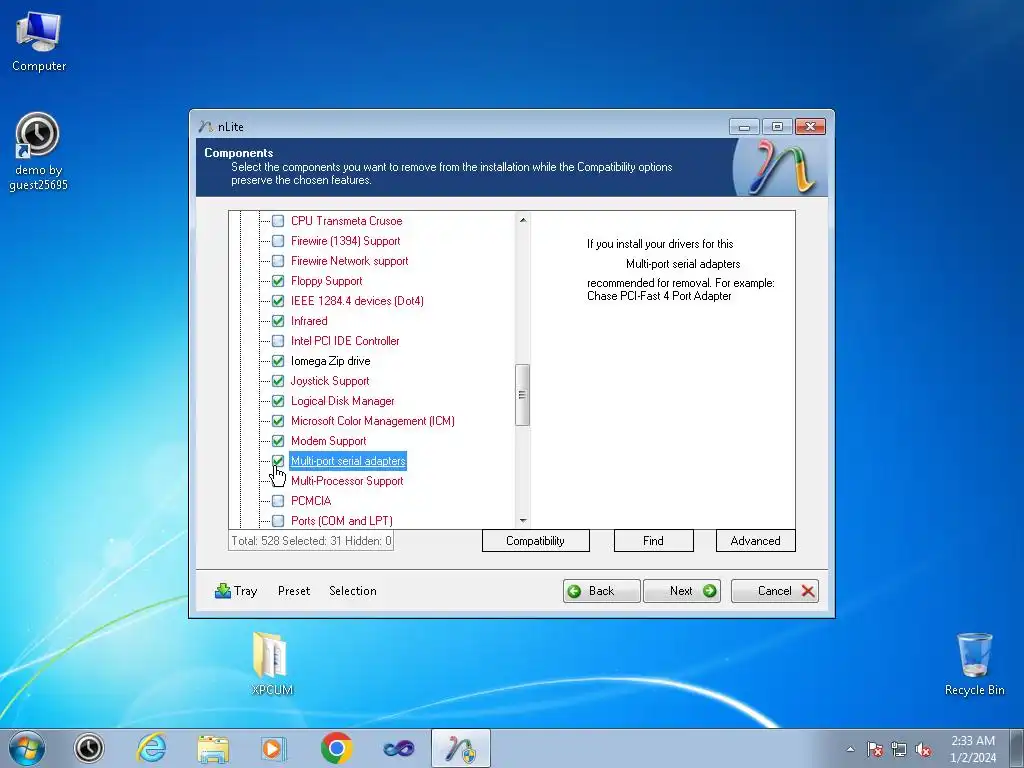Screen dimensions: 1024x768
Task: Click the component list scrollbar thumb
Action: coord(522,394)
